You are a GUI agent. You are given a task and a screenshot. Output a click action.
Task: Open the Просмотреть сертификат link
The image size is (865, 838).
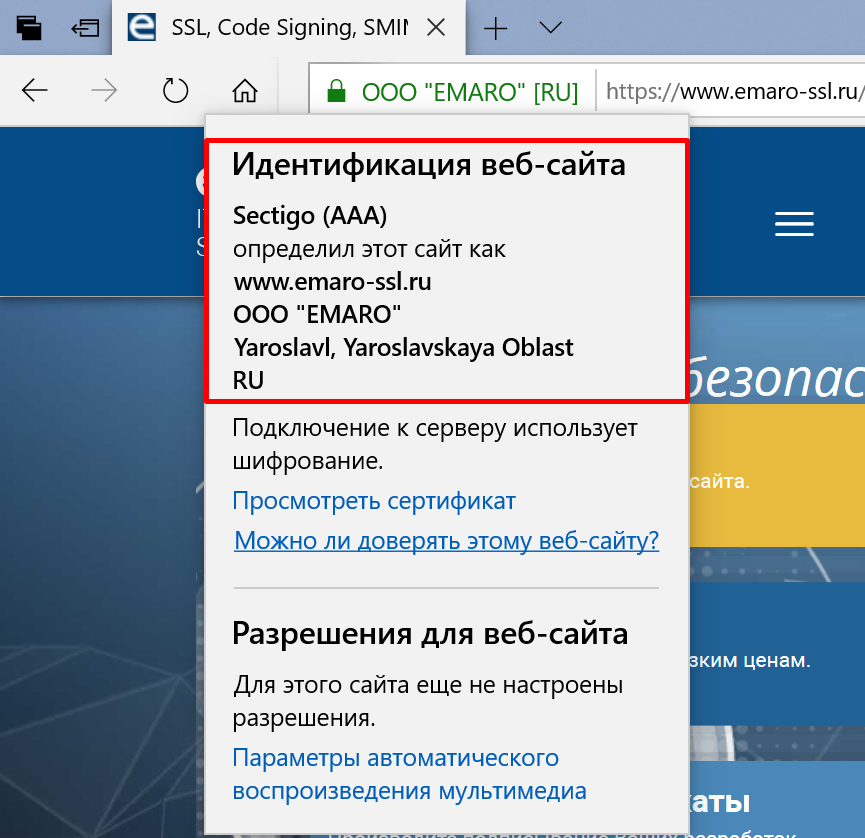pyautogui.click(x=374, y=501)
